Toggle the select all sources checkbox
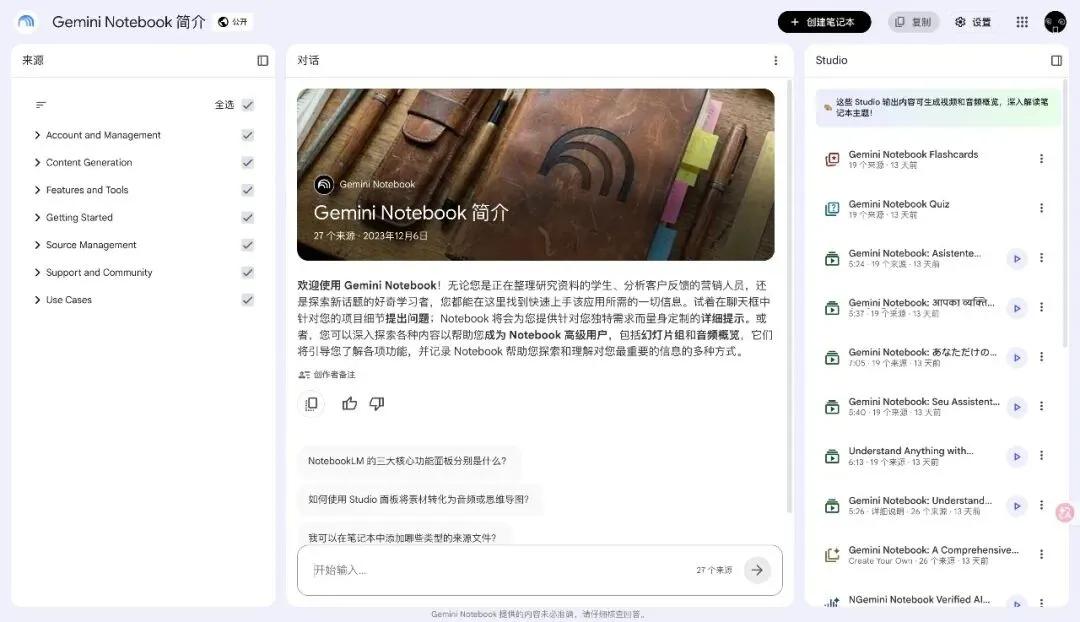This screenshot has width=1080, height=622. (248, 105)
